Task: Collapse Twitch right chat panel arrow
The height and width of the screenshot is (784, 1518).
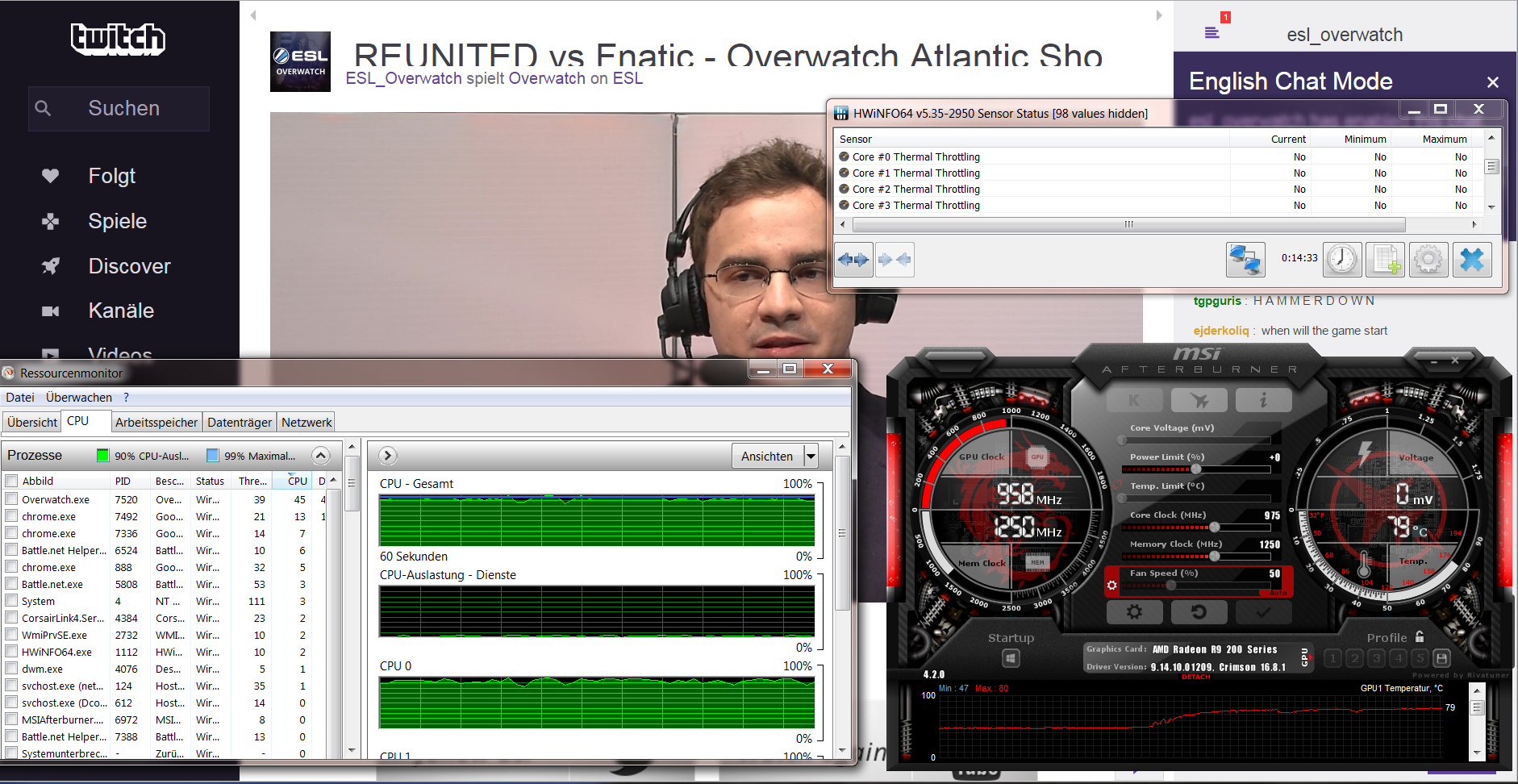Action: (1159, 15)
